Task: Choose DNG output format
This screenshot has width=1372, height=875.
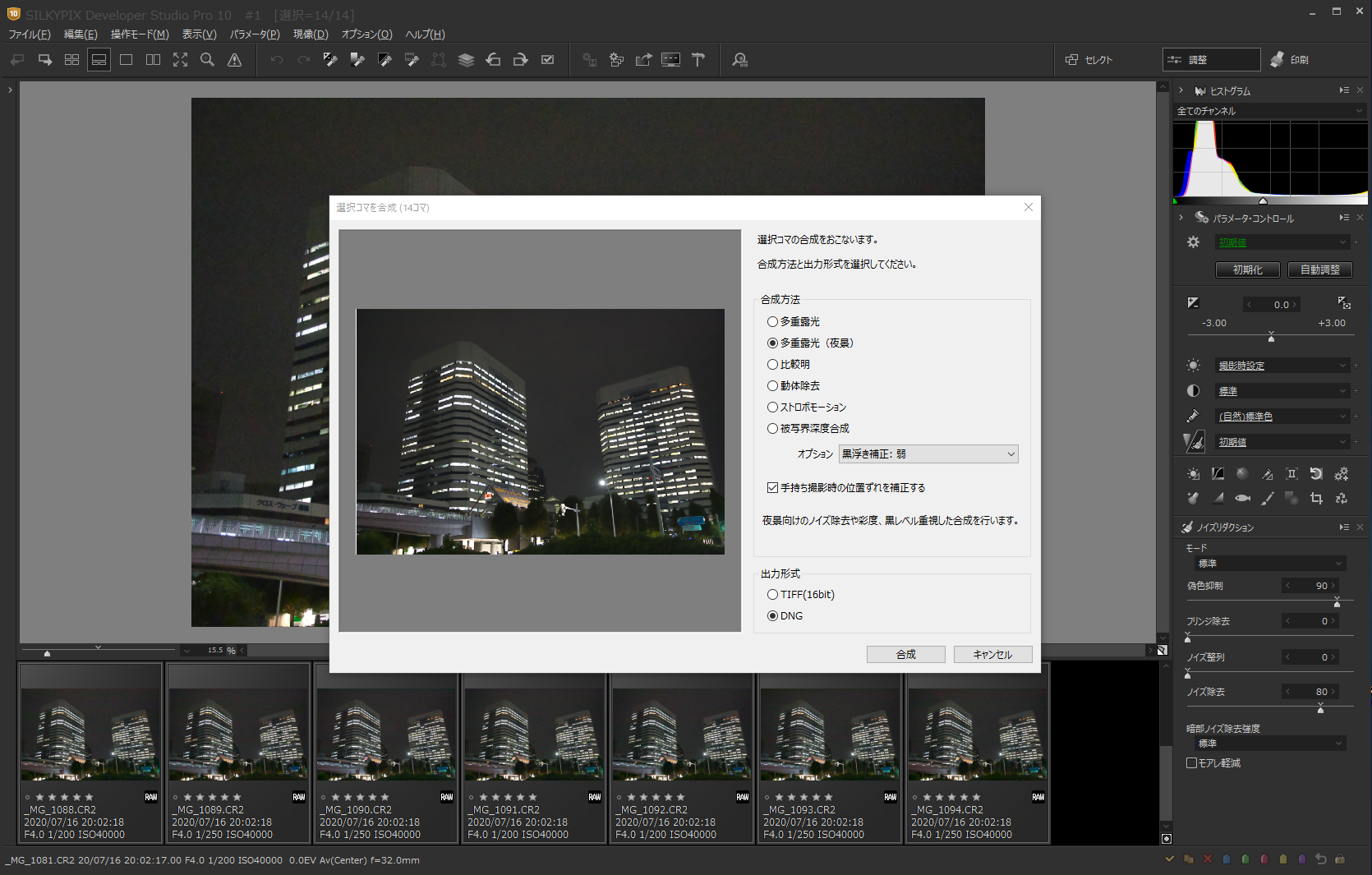Action: point(785,616)
